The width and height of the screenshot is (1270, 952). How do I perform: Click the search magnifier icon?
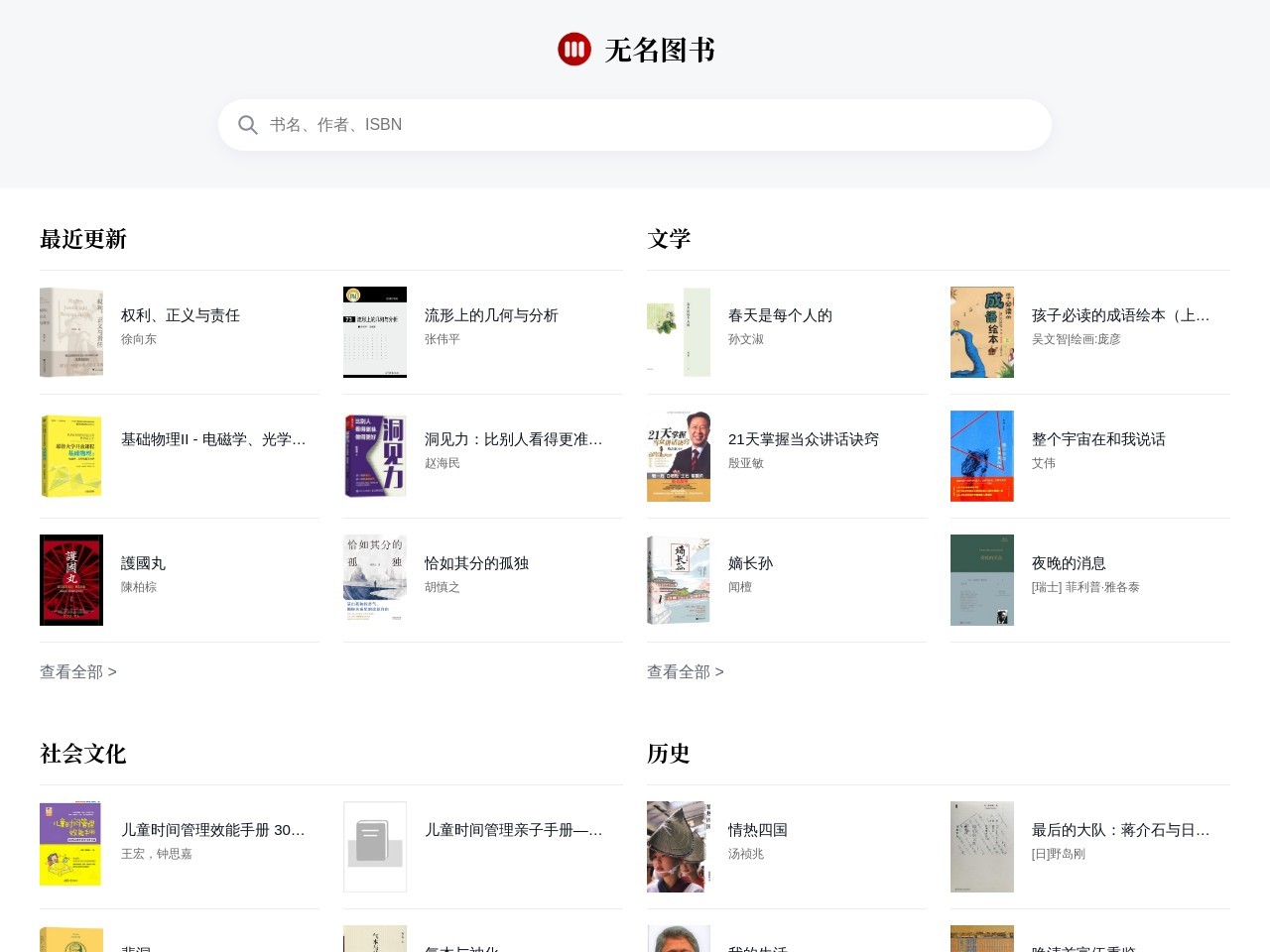pos(248,125)
